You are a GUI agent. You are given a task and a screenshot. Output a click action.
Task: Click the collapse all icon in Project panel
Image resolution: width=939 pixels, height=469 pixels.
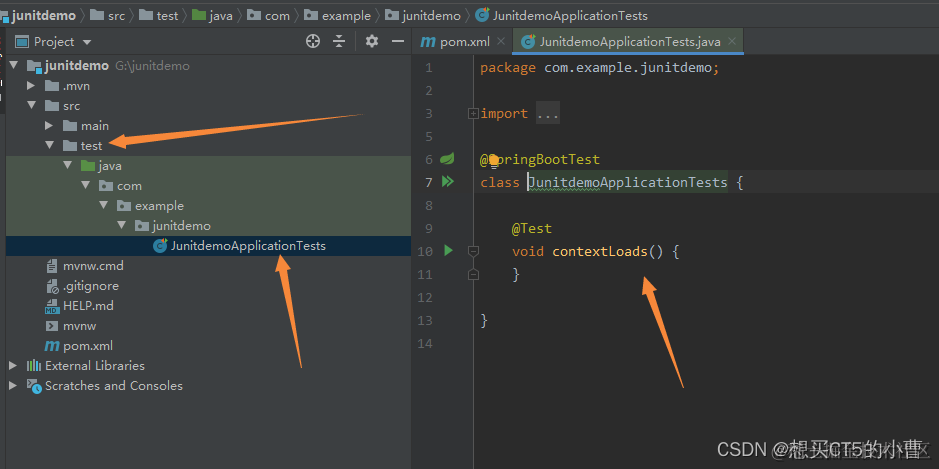(x=339, y=41)
